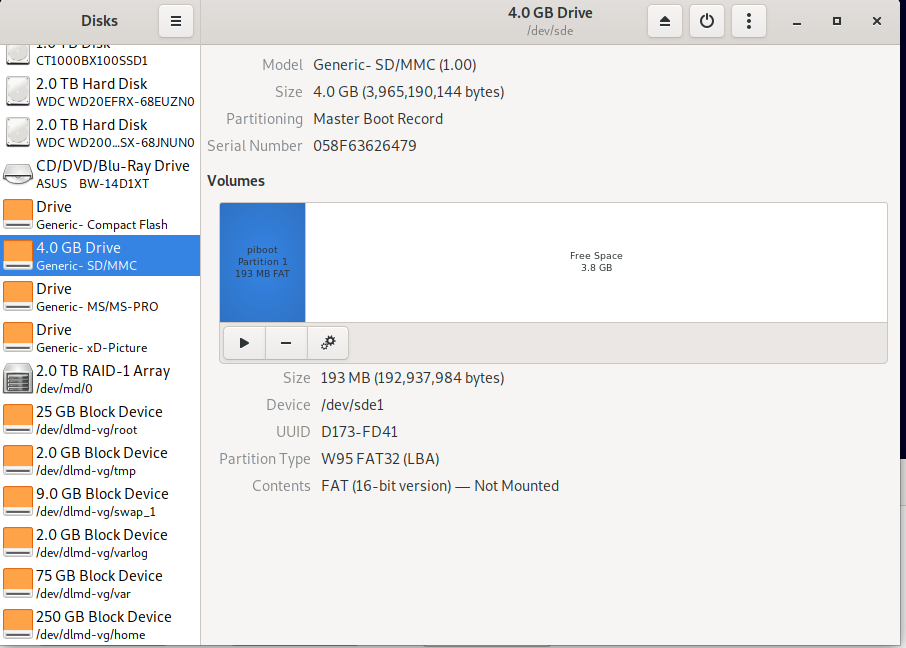Select 2.0 TB RAID-1 Array /dev/md/0
906x648 pixels.
100,379
